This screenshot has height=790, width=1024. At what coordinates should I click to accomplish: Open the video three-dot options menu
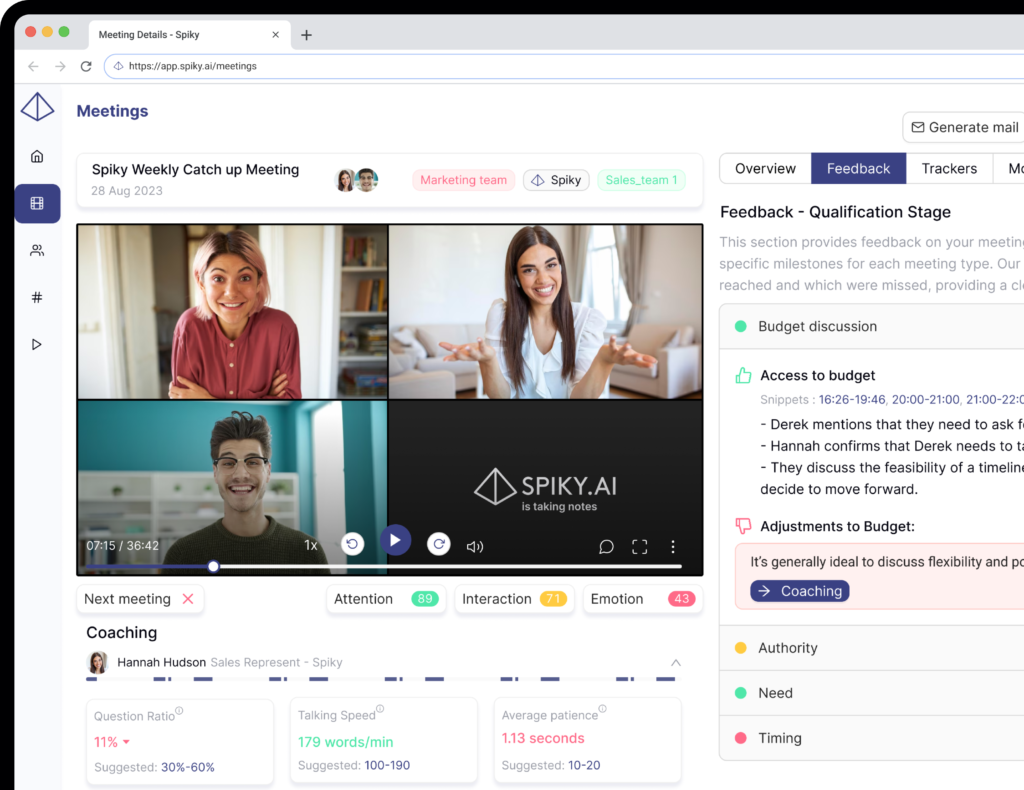point(673,546)
